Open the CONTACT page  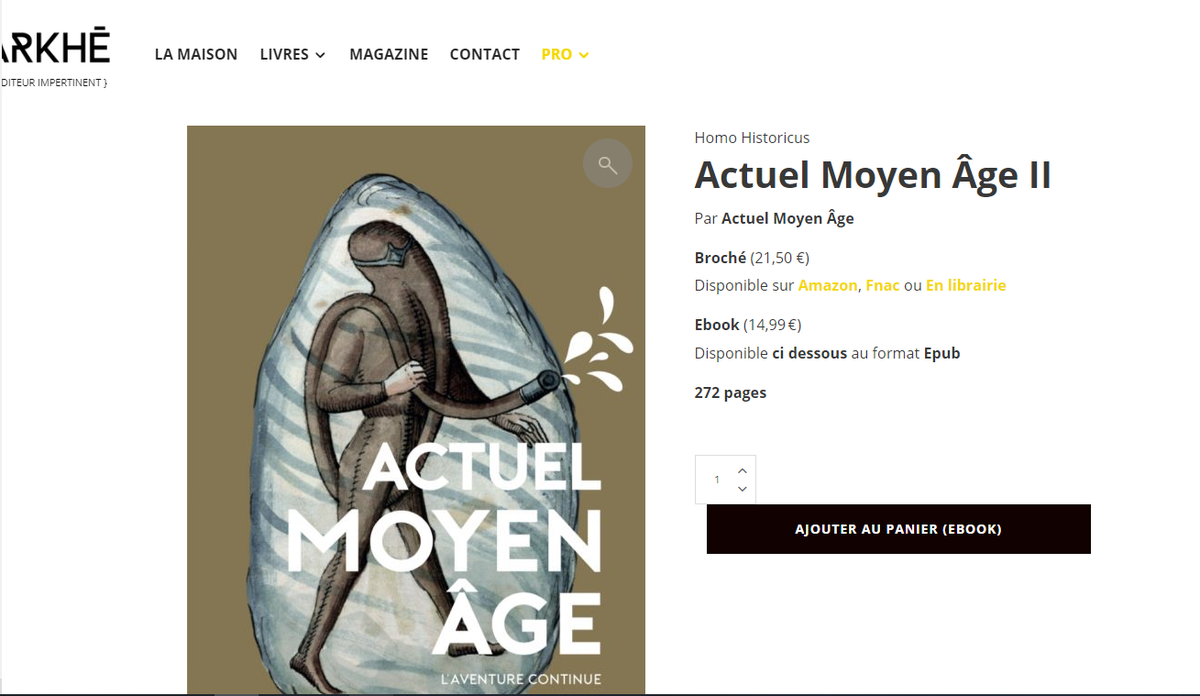pos(485,54)
